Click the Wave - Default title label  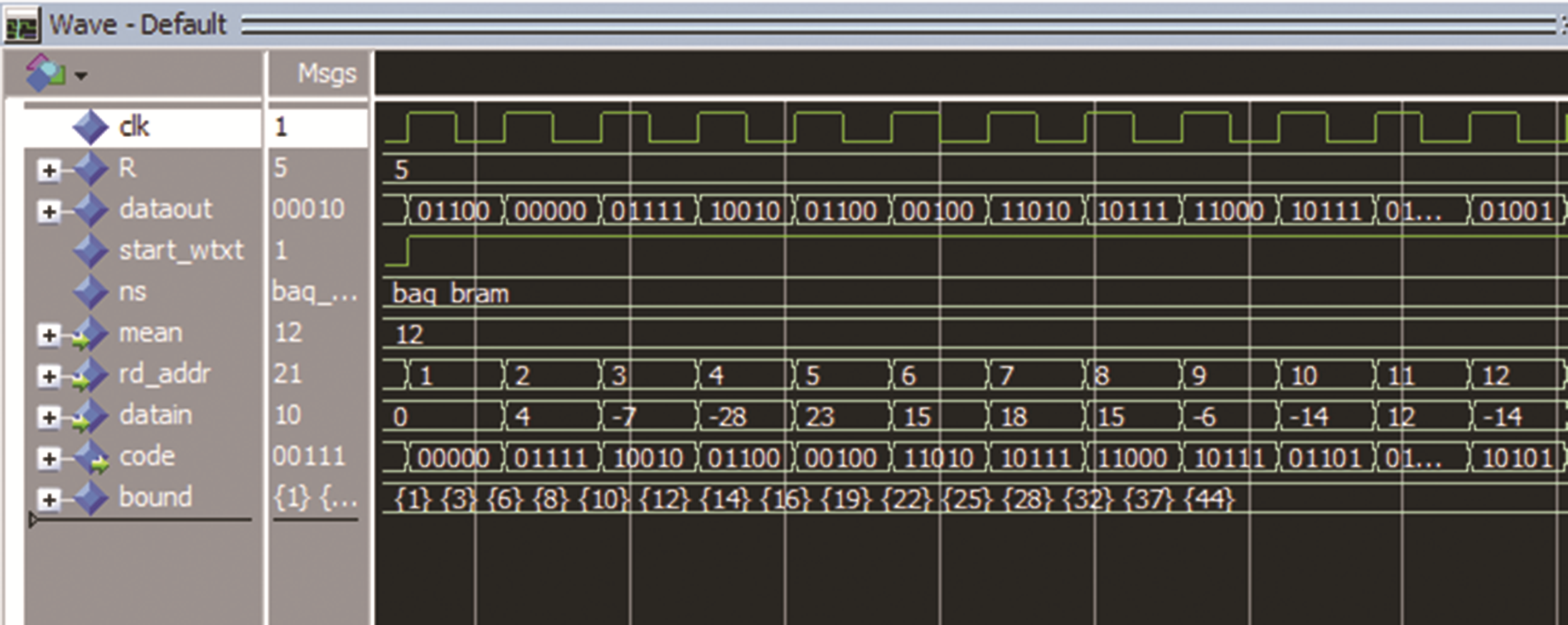138,25
